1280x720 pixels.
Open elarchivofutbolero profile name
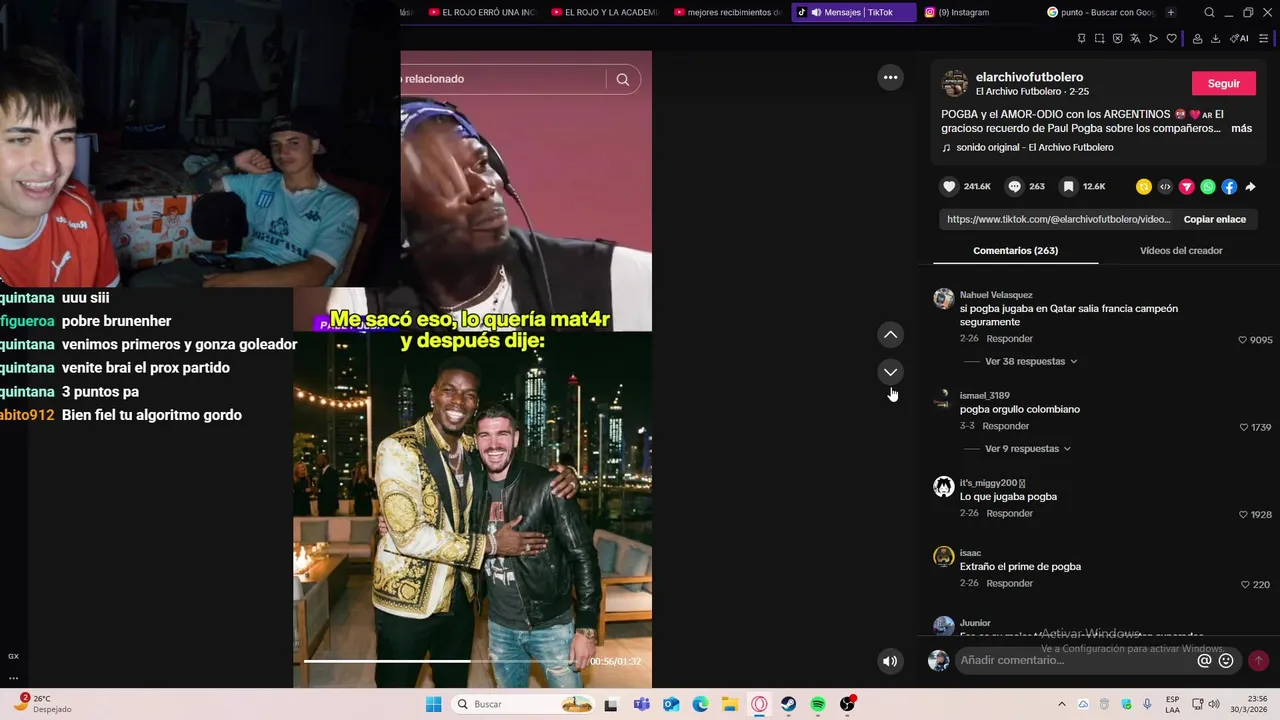pos(1029,77)
